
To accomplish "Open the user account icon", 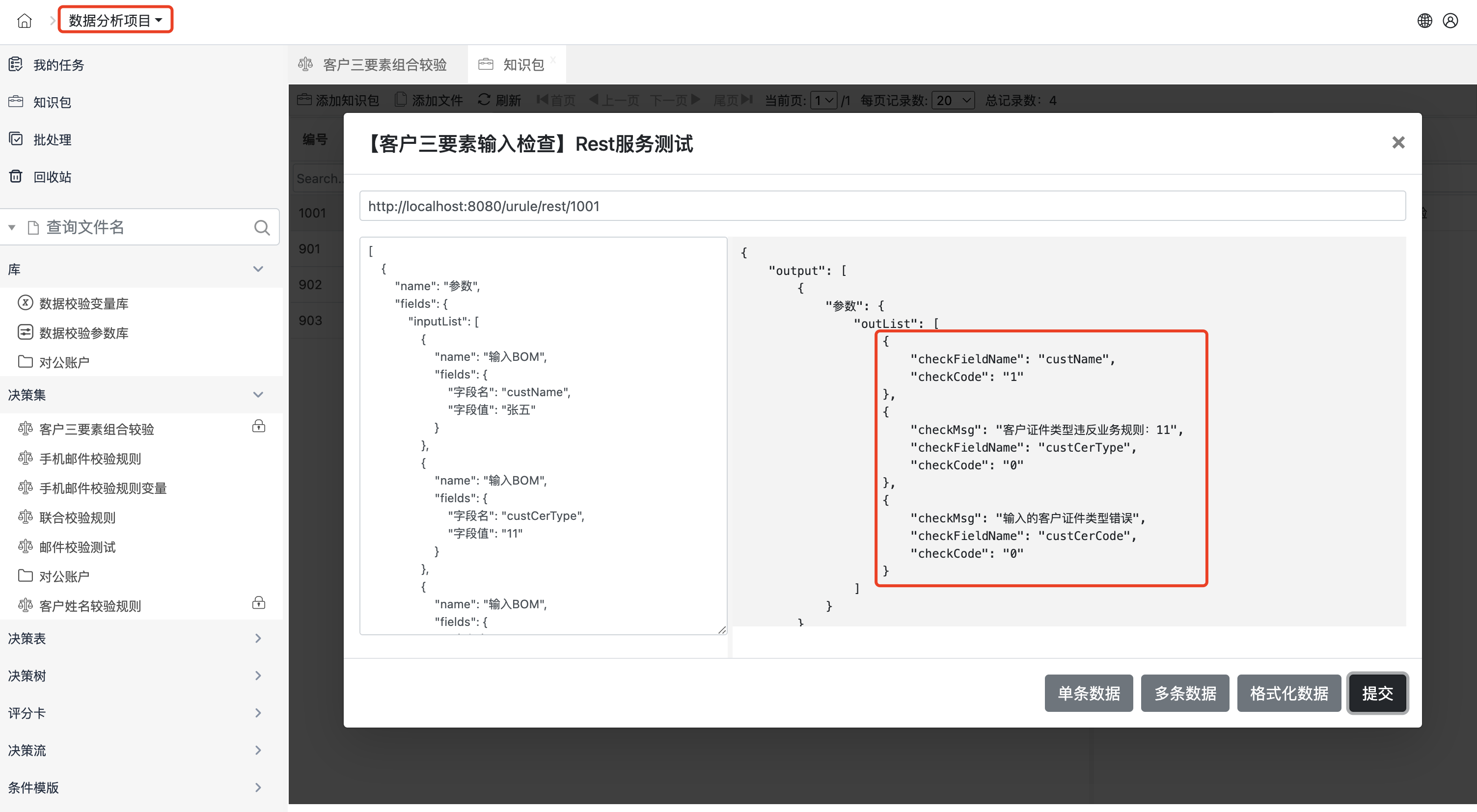I will pyautogui.click(x=1450, y=21).
